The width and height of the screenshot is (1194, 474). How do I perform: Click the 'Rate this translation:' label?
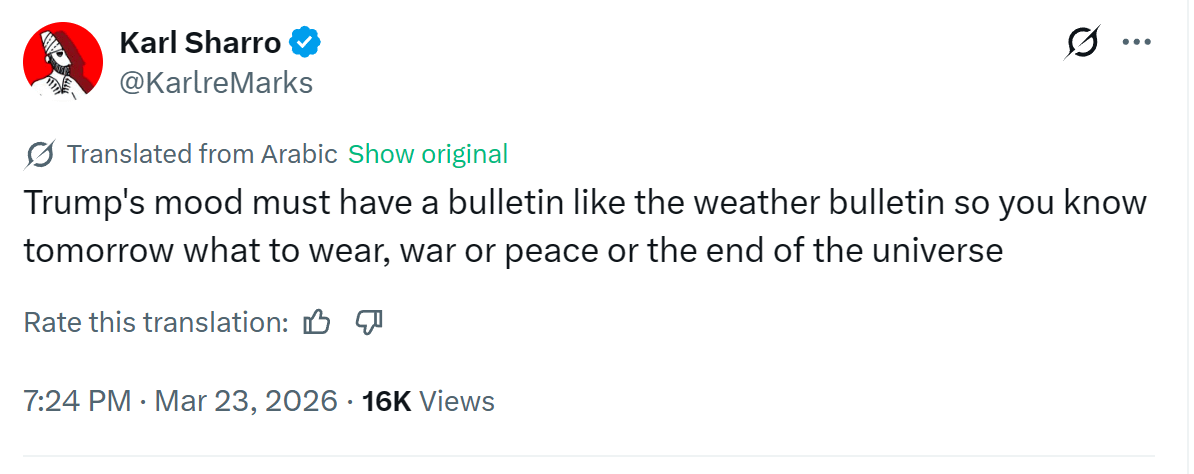tap(156, 322)
